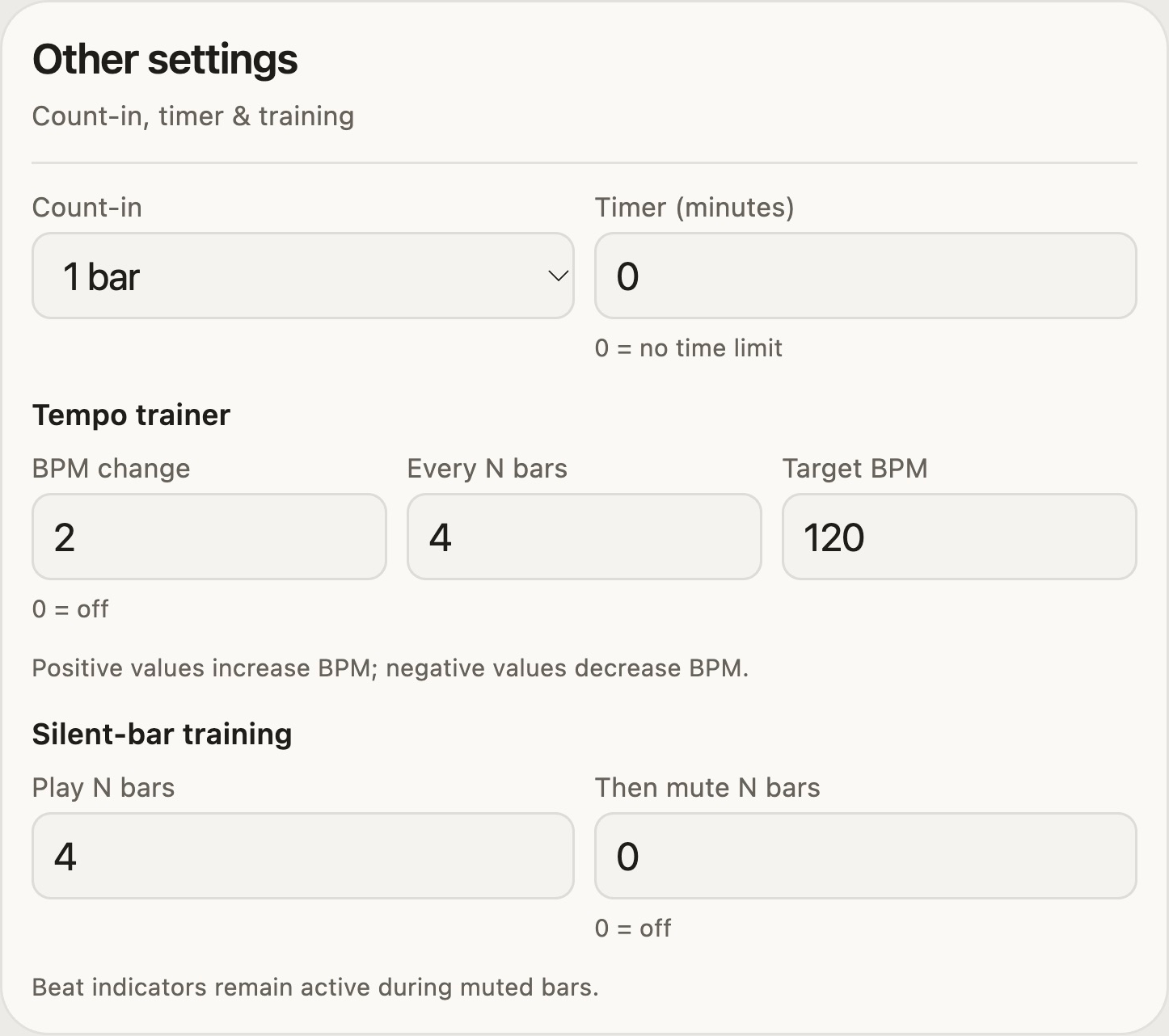Click the Other settings heading
Screen dimensions: 1169x1036
pyautogui.click(x=165, y=60)
